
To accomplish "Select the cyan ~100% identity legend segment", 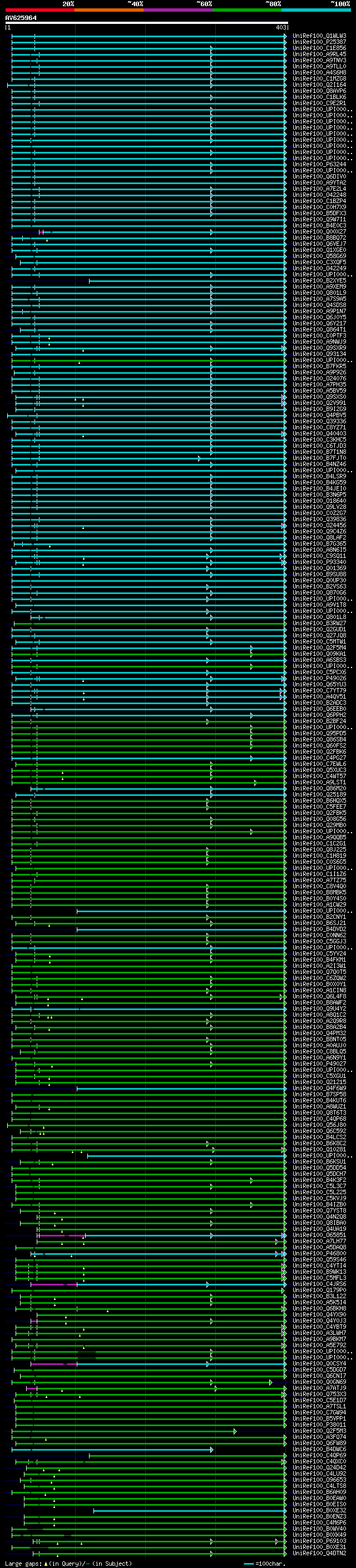I will click(316, 10).
